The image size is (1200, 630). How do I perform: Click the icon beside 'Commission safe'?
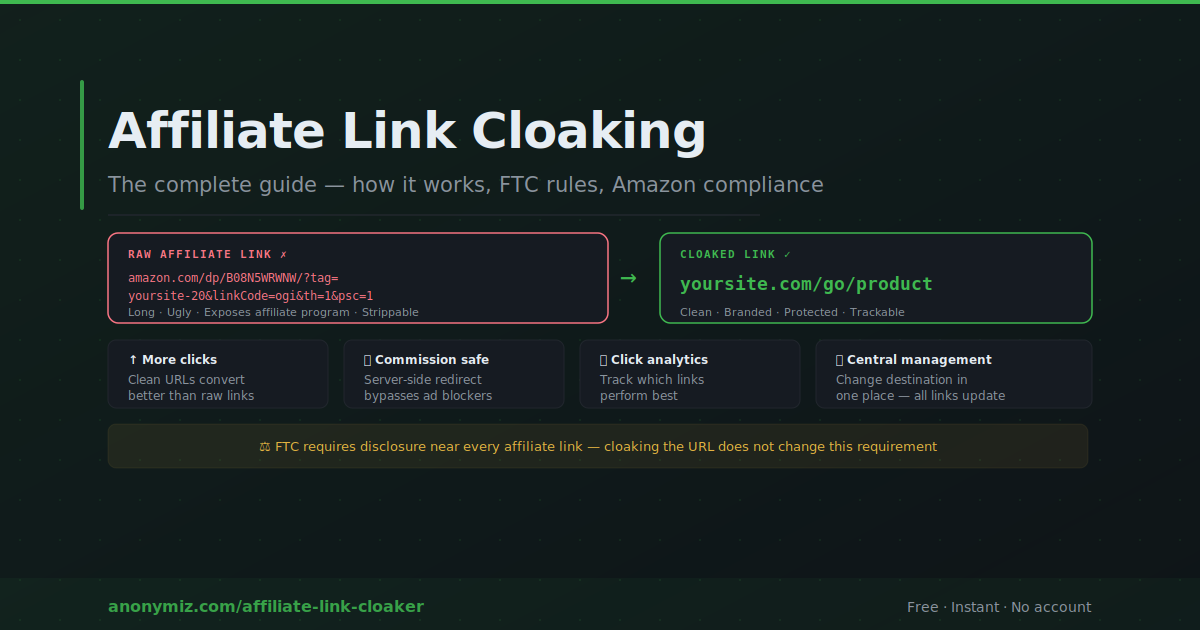tap(367, 360)
